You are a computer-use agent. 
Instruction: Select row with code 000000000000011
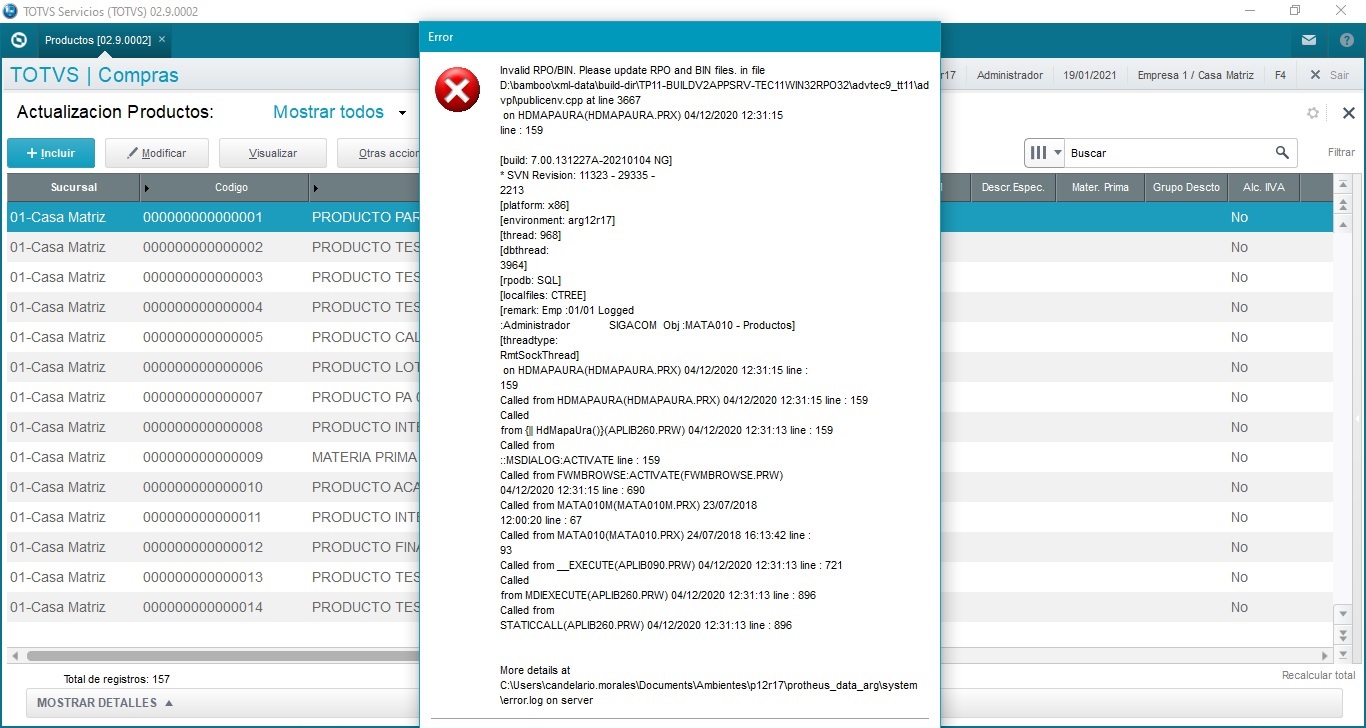(670, 517)
